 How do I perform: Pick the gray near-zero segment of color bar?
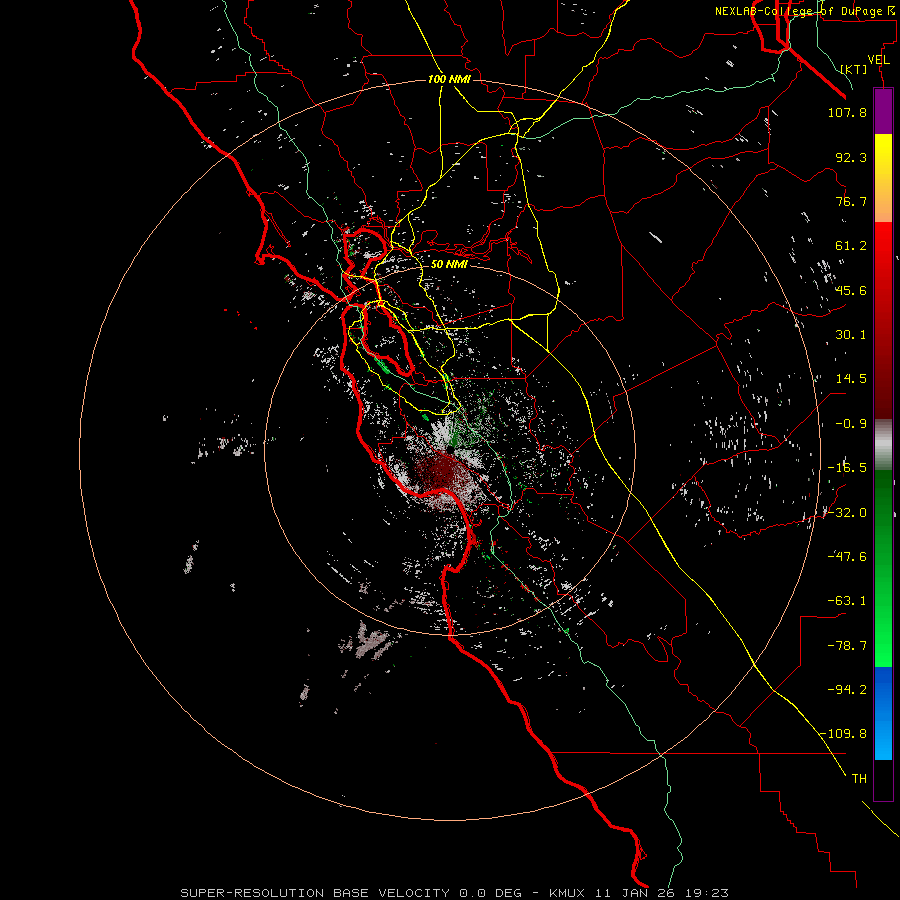tap(883, 445)
